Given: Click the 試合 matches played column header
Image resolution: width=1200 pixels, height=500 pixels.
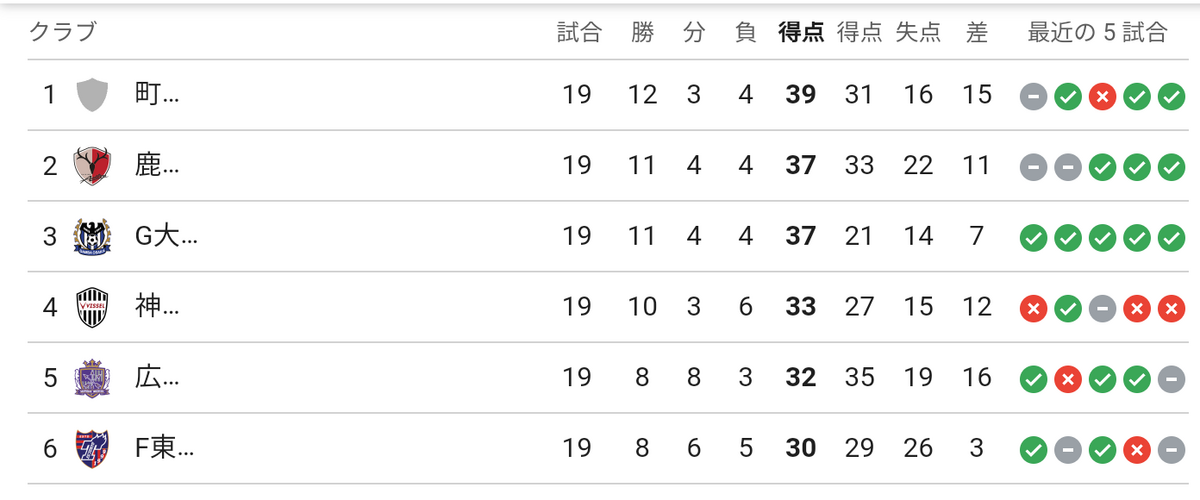Looking at the screenshot, I should pyautogui.click(x=579, y=32).
